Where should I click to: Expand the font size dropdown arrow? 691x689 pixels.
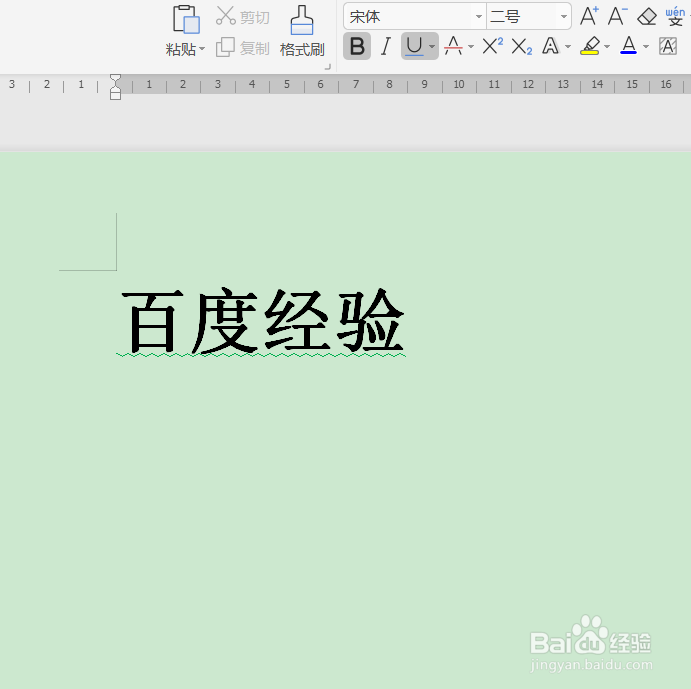[x=564, y=17]
